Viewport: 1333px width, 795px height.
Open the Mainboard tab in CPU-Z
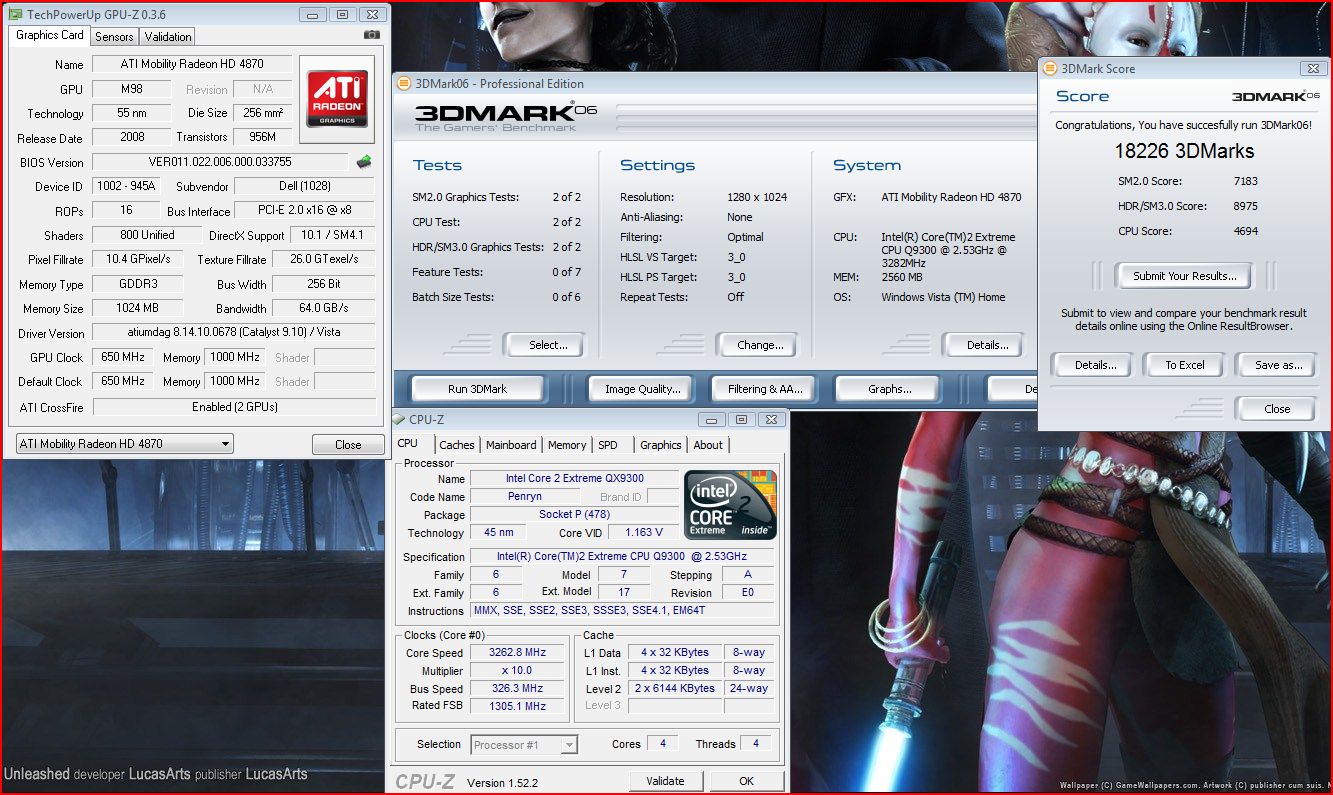(x=511, y=445)
